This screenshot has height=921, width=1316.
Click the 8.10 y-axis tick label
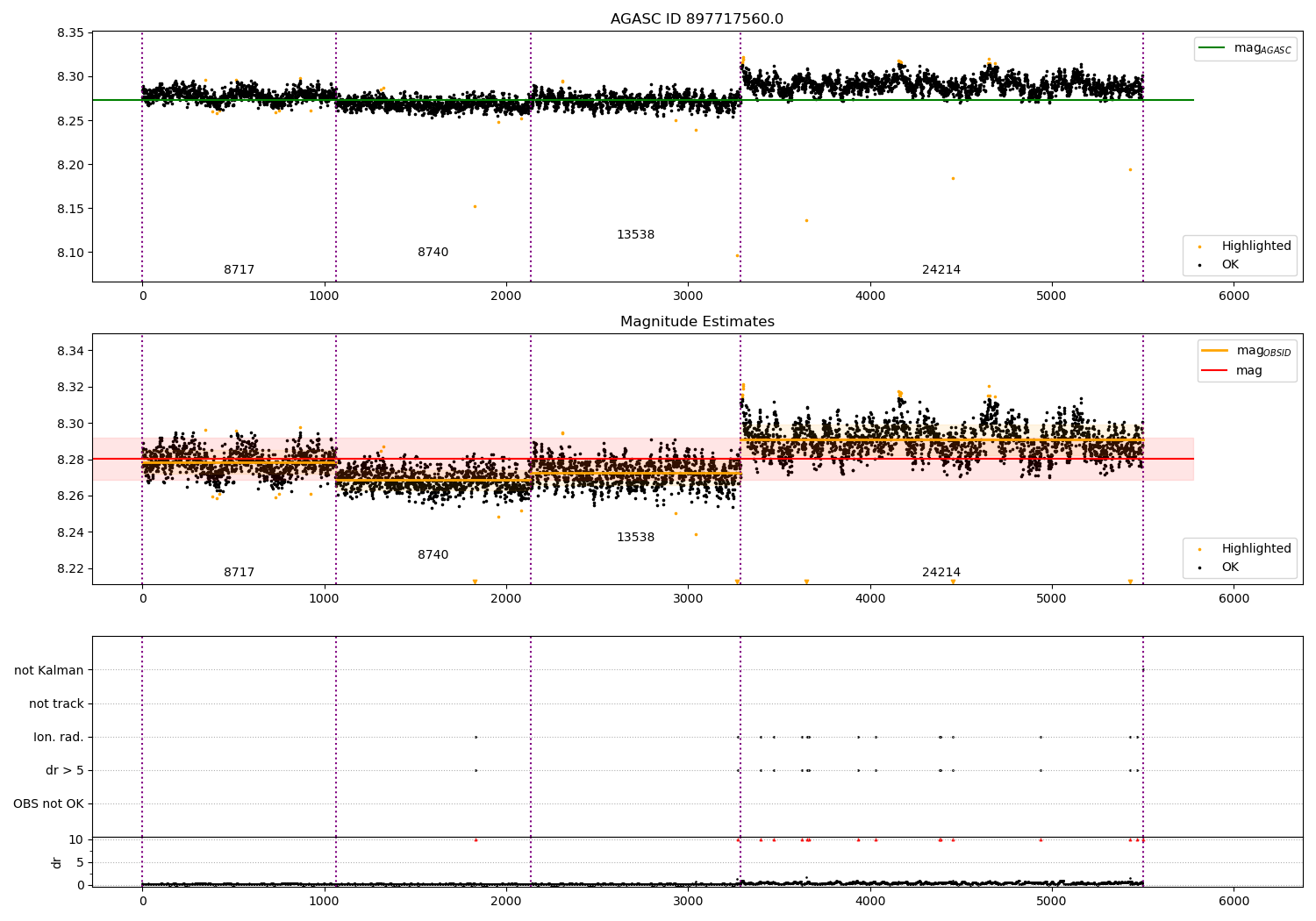point(70,253)
